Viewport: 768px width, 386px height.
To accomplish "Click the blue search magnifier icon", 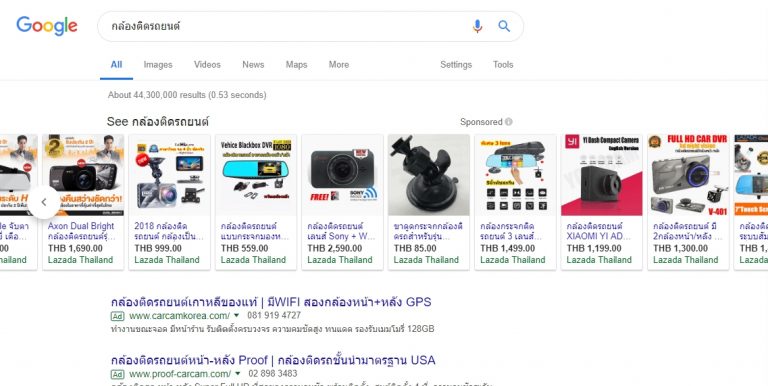I will [504, 26].
